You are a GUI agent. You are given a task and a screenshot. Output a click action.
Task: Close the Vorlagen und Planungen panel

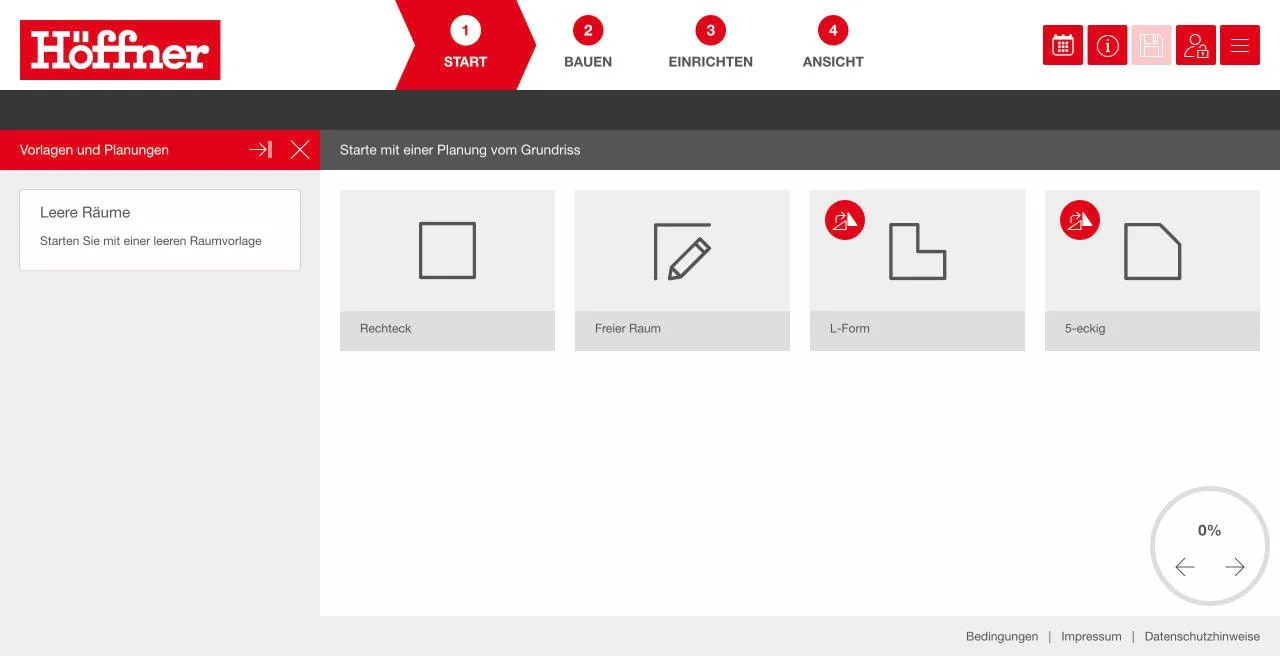tap(300, 150)
